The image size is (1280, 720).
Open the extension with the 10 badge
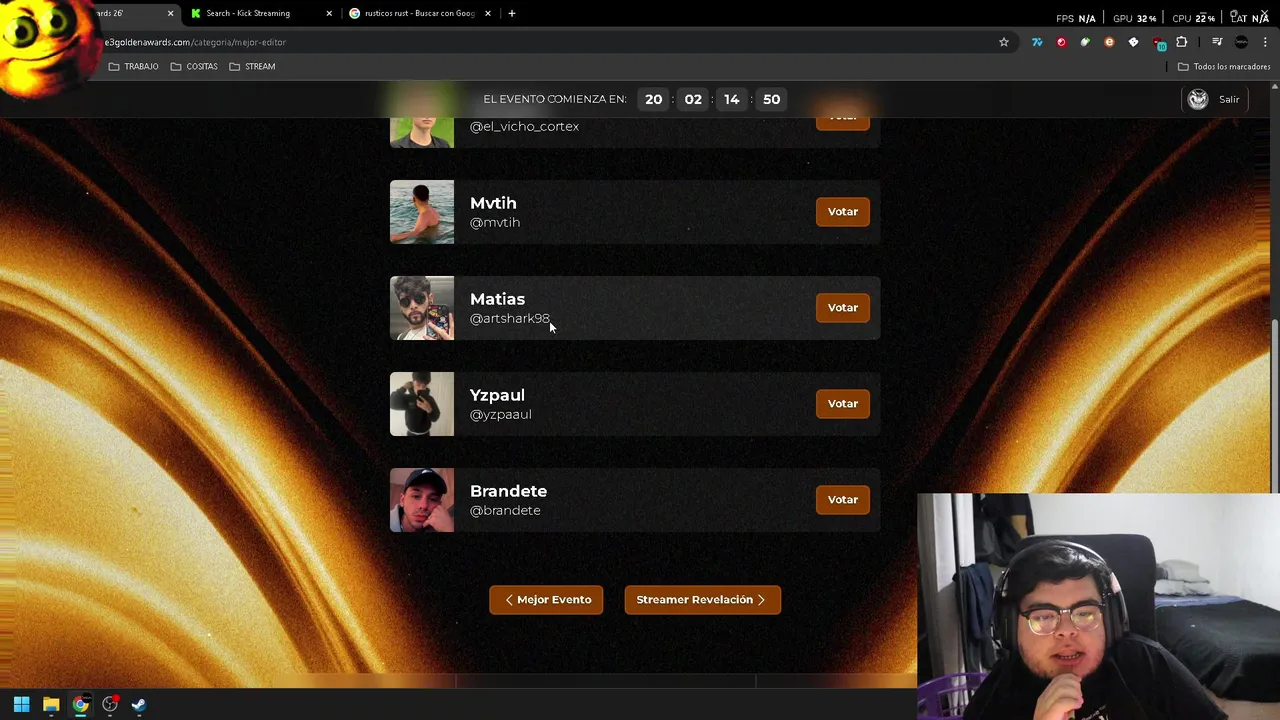pos(1158,43)
